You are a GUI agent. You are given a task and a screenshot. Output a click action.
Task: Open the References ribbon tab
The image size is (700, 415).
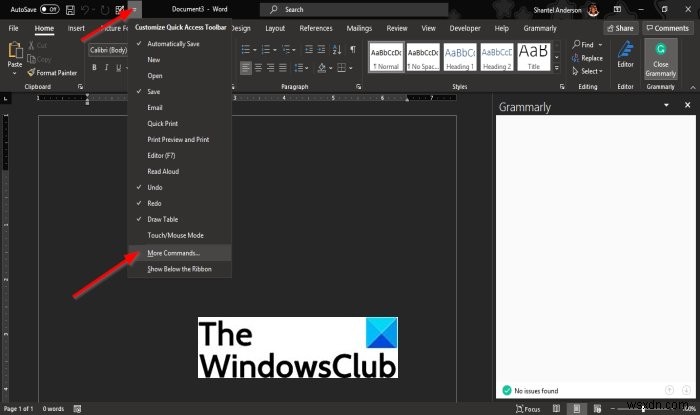tap(316, 29)
